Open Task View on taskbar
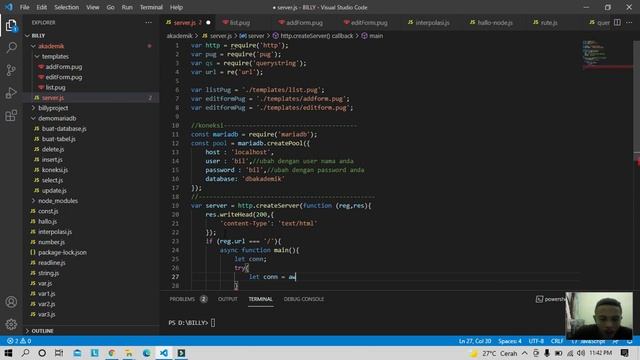Image resolution: width=640 pixels, height=360 pixels. click(x=59, y=353)
